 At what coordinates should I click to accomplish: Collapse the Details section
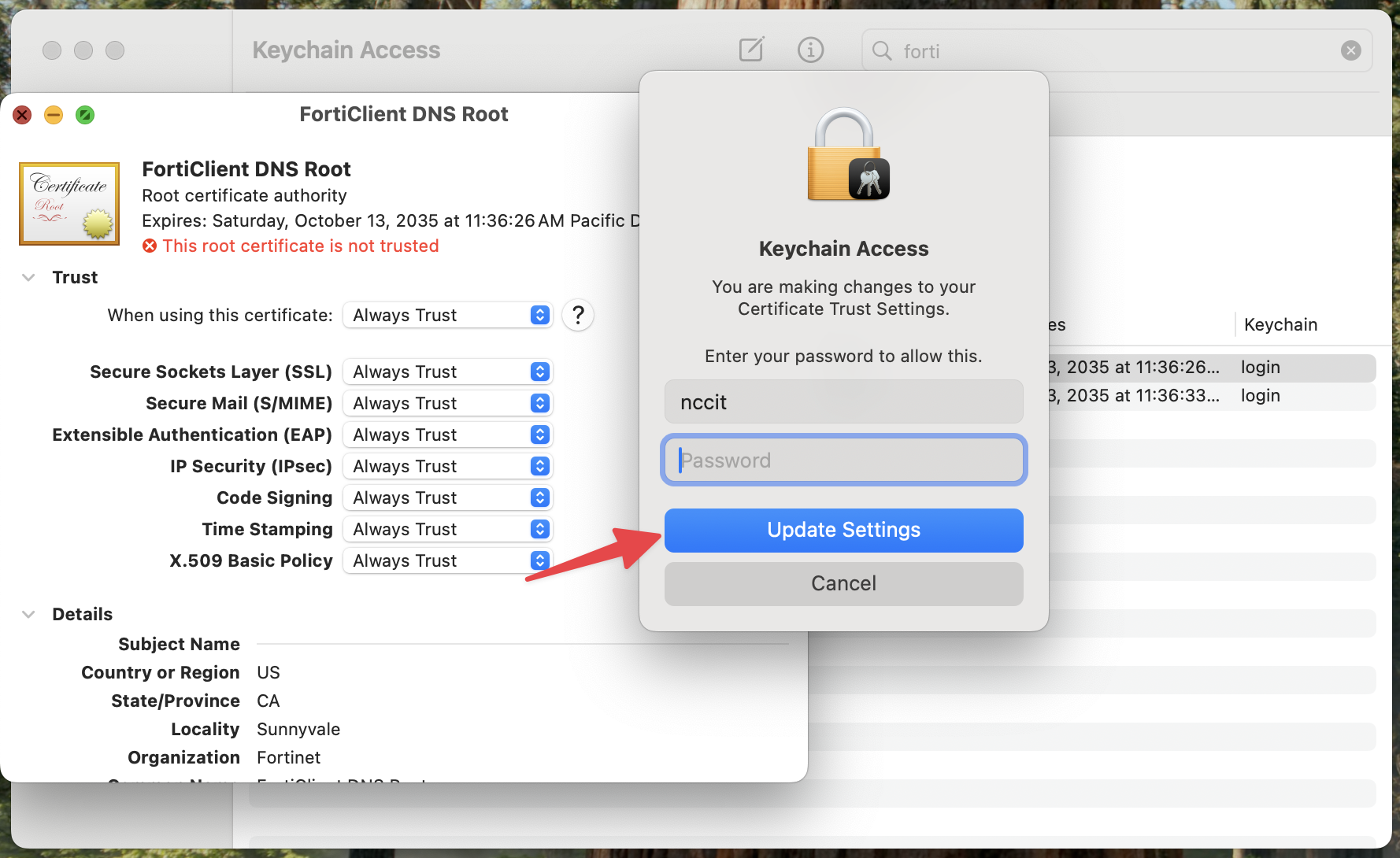tap(28, 615)
